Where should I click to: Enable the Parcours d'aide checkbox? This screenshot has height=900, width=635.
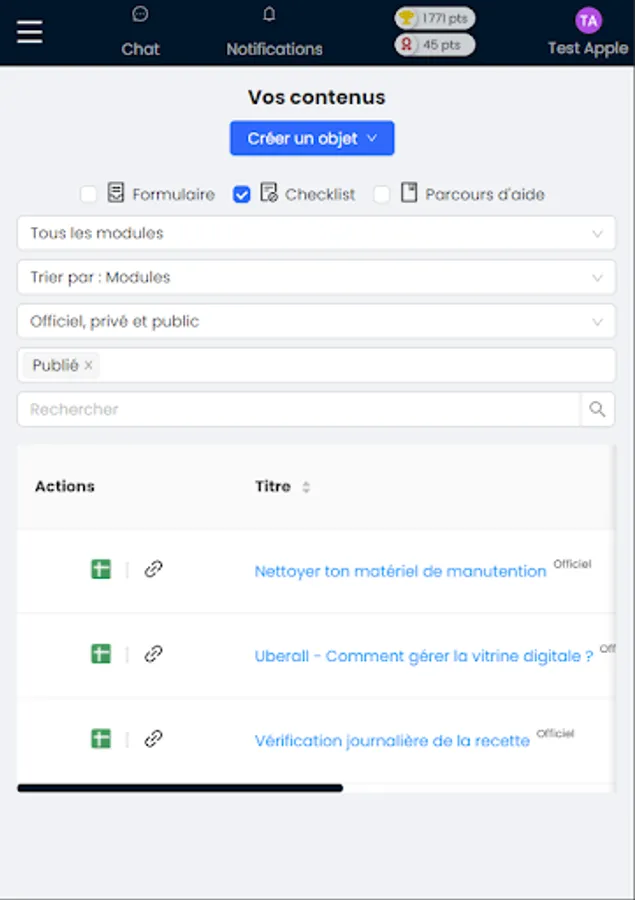tap(382, 194)
